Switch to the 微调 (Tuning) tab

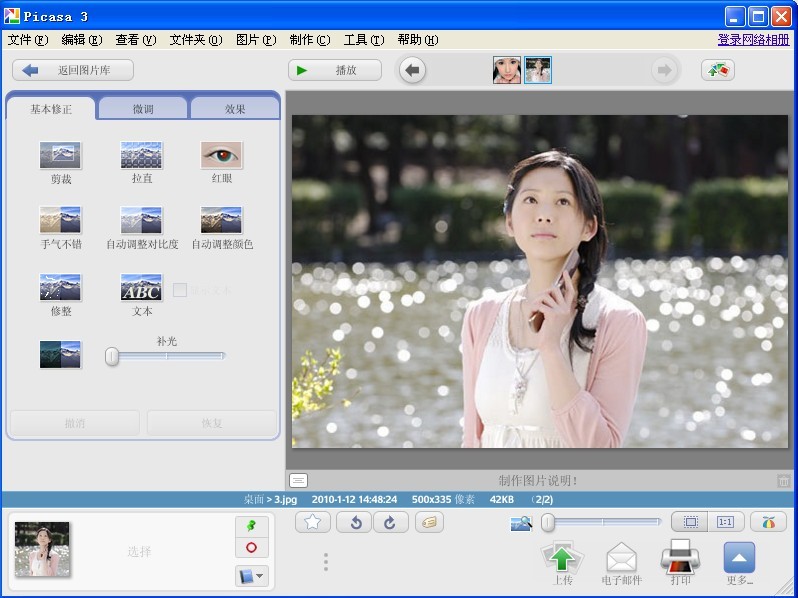[143, 109]
